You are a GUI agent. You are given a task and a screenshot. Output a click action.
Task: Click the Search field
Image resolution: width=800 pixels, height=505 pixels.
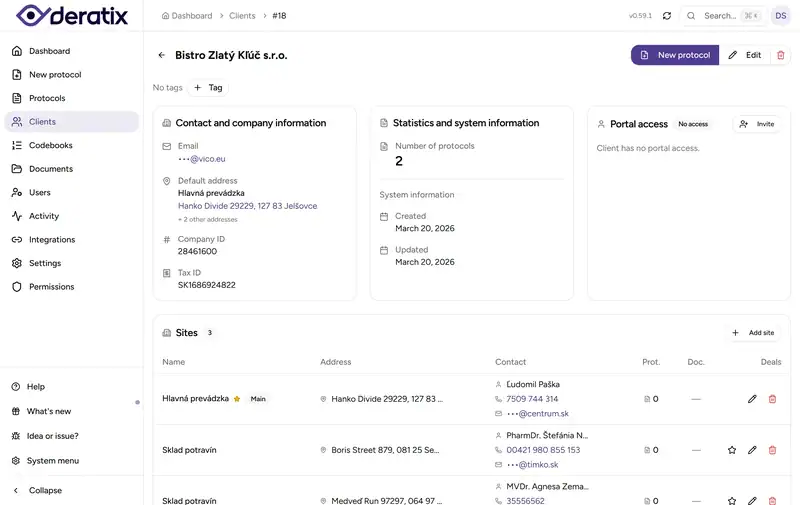coord(723,16)
